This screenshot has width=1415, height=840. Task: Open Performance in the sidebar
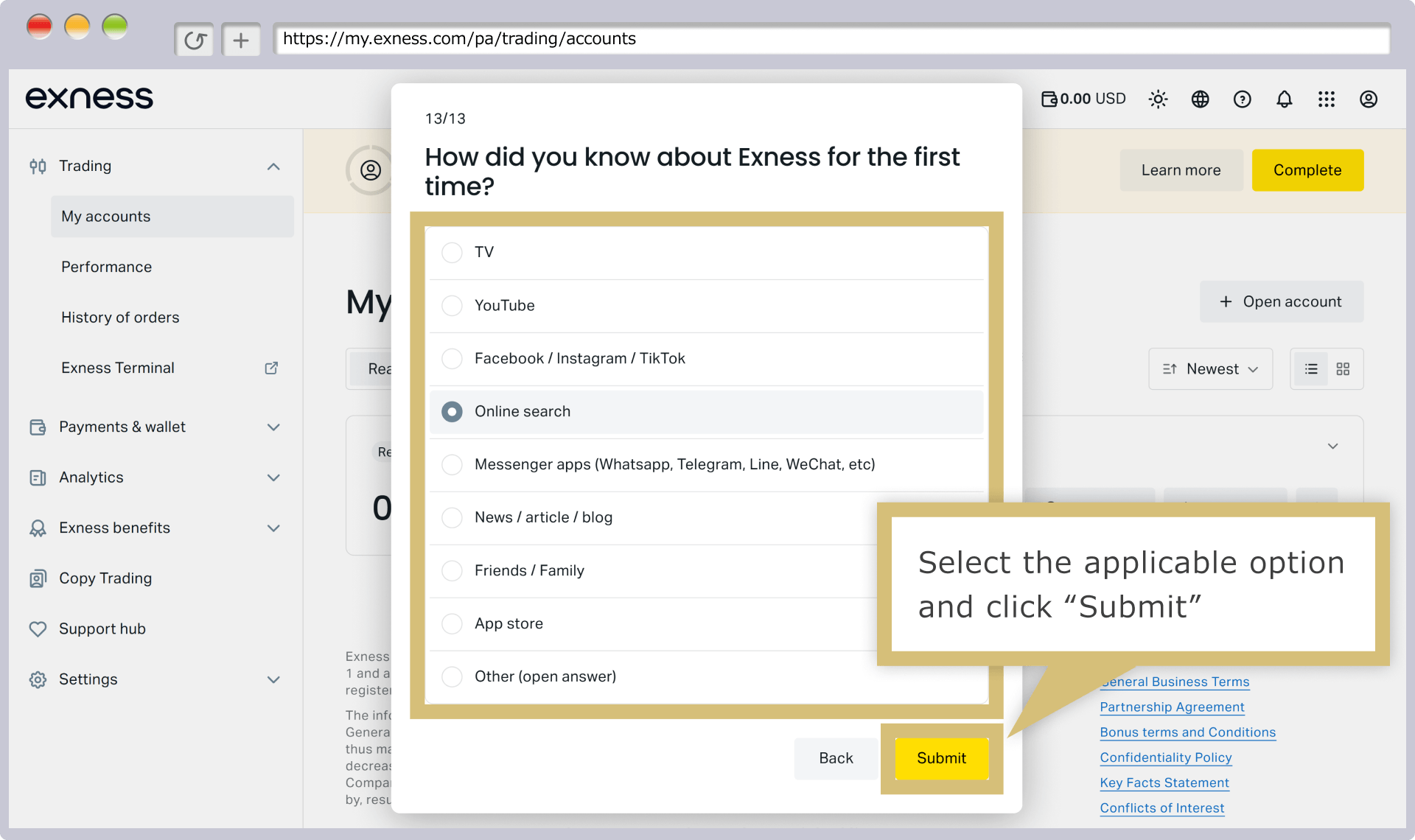click(106, 267)
